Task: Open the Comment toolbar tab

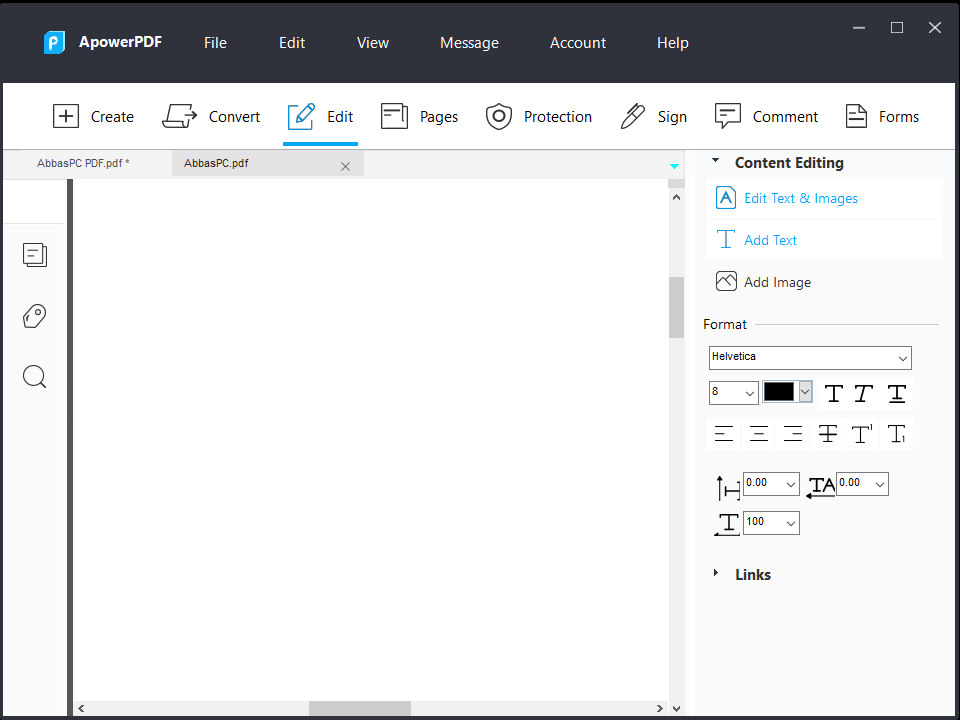Action: (x=766, y=116)
